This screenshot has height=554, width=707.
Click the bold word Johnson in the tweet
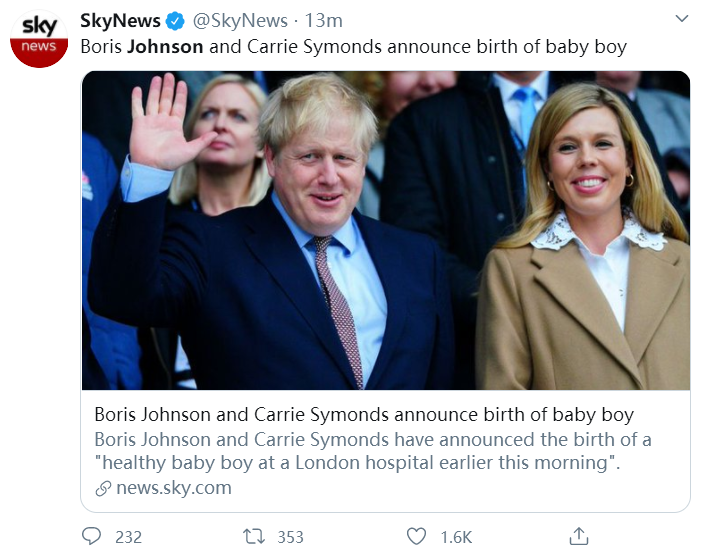tap(165, 46)
